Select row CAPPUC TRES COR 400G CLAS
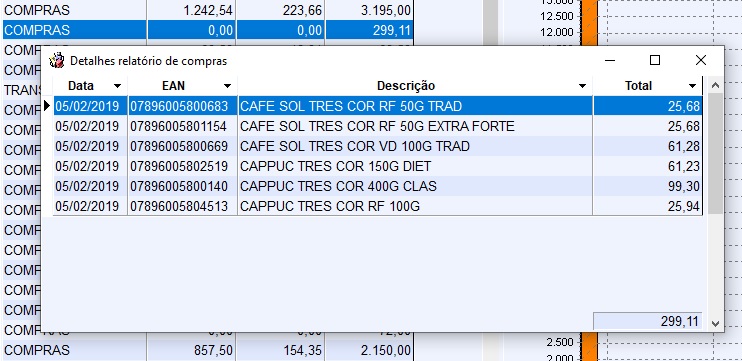Viewport: 742px width, 361px height. tap(377, 186)
